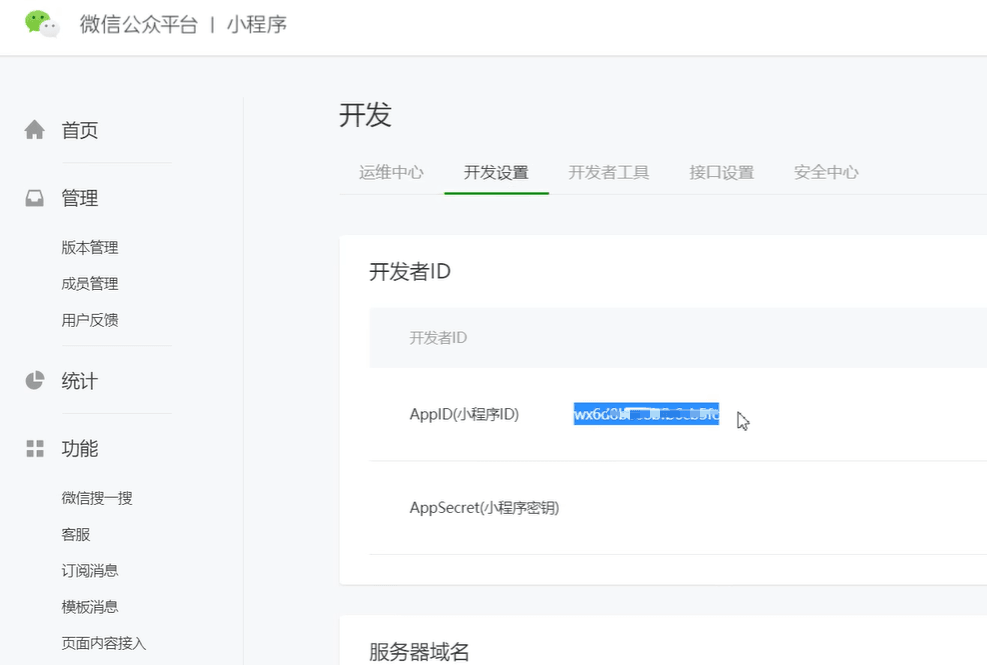Image resolution: width=987 pixels, height=665 pixels.
Task: Click the 开发 page title
Action: tap(365, 115)
